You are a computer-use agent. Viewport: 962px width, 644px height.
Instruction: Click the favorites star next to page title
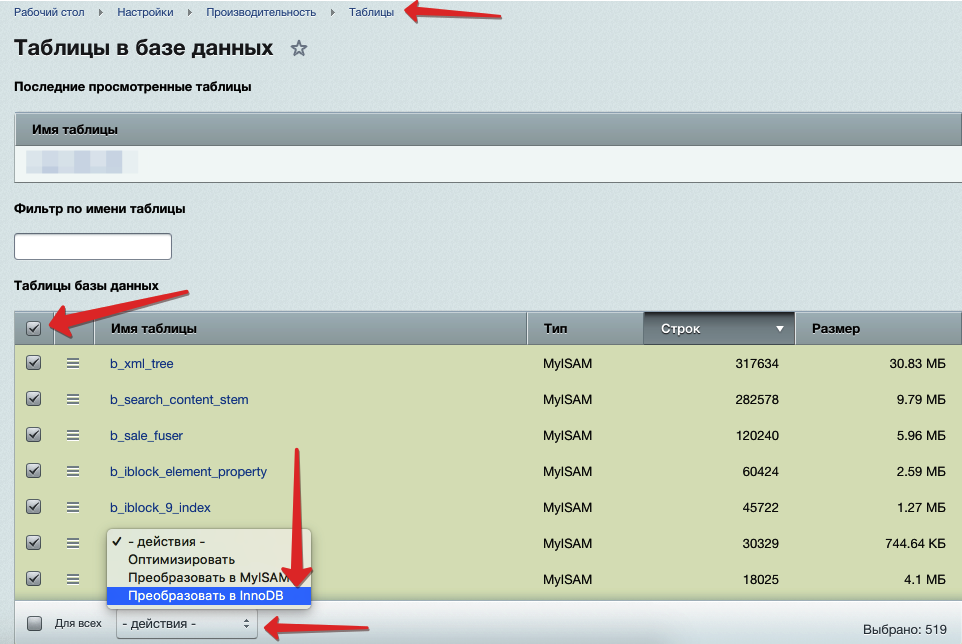(x=298, y=49)
